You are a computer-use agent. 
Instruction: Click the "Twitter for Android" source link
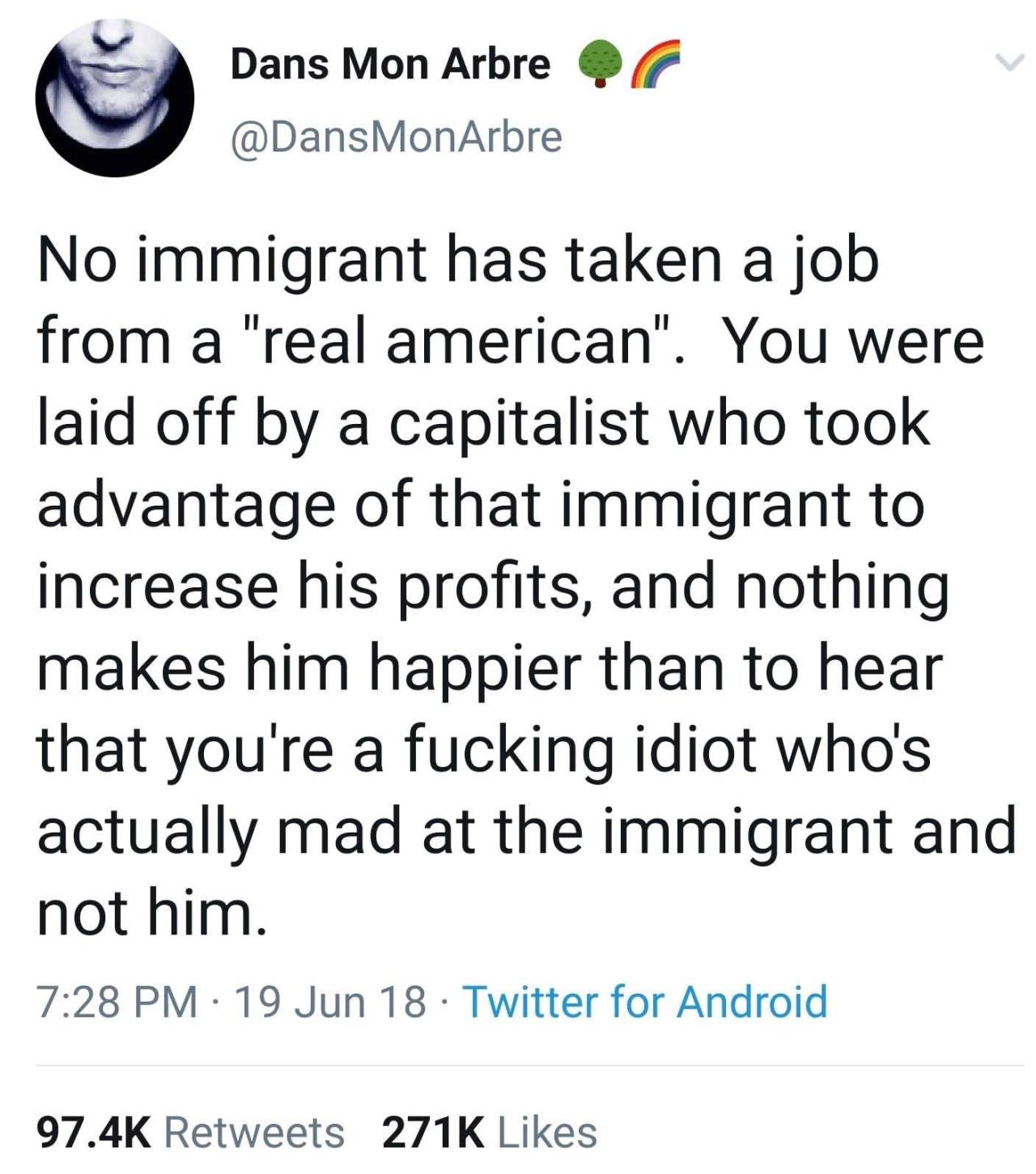[644, 1002]
